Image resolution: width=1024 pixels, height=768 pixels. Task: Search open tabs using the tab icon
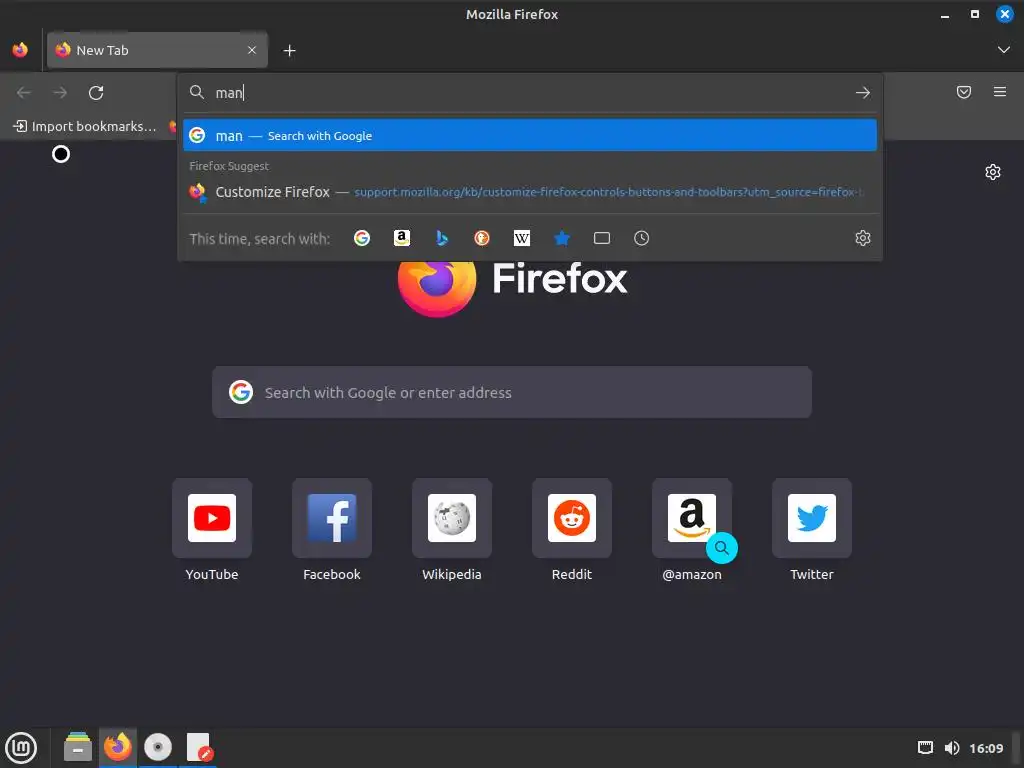click(601, 238)
